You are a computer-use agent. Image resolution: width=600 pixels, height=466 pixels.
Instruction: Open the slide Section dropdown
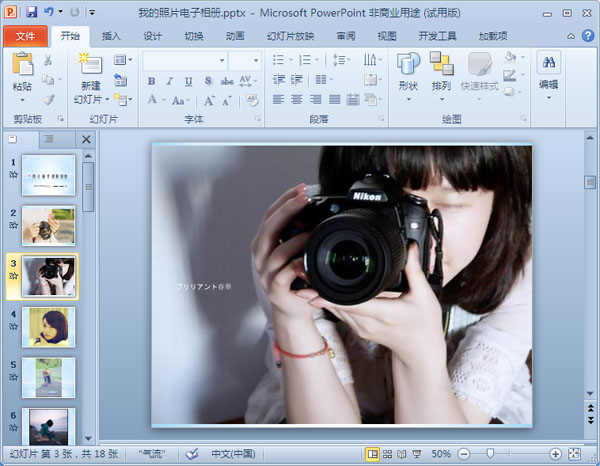pyautogui.click(x=123, y=100)
